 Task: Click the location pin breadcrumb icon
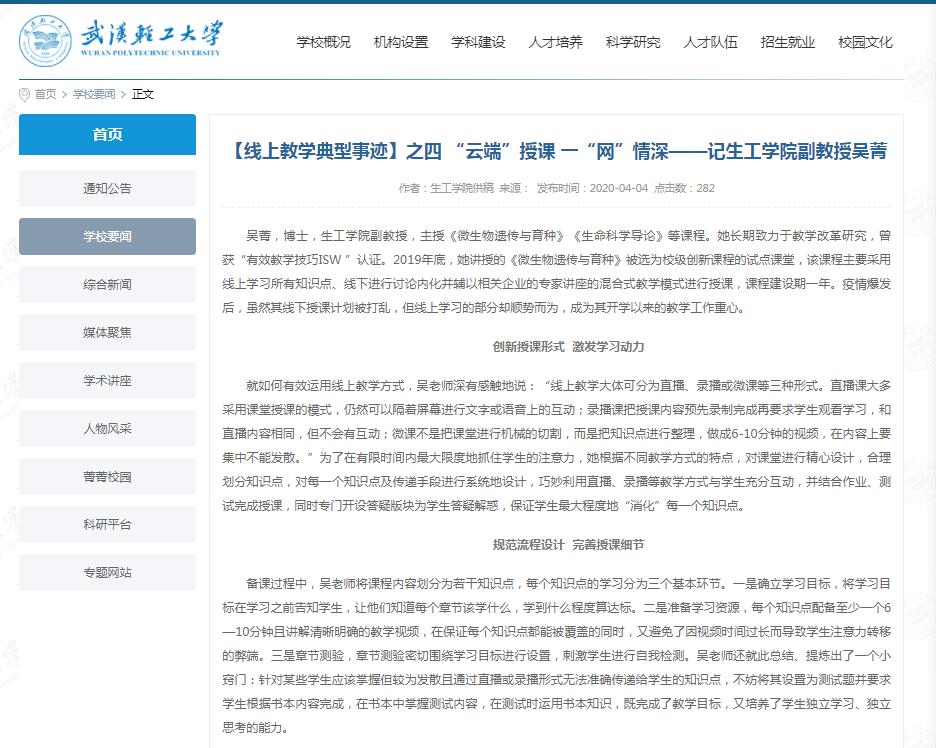25,94
